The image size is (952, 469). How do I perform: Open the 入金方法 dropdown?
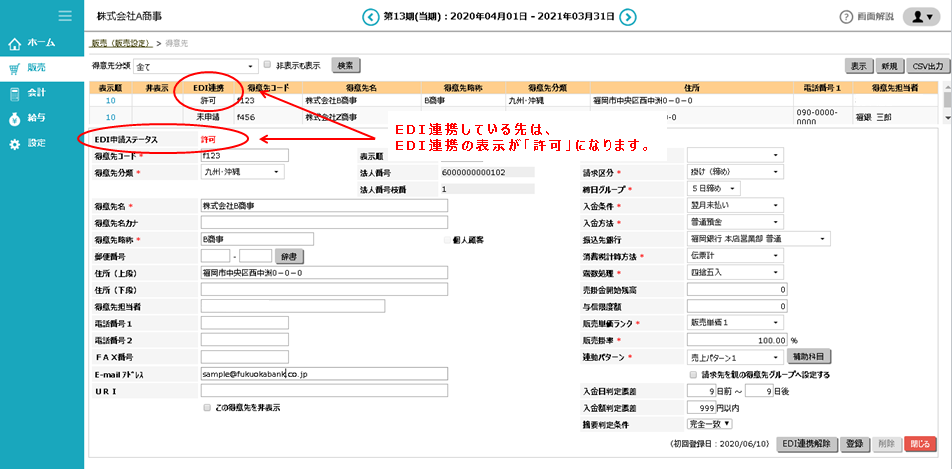735,222
